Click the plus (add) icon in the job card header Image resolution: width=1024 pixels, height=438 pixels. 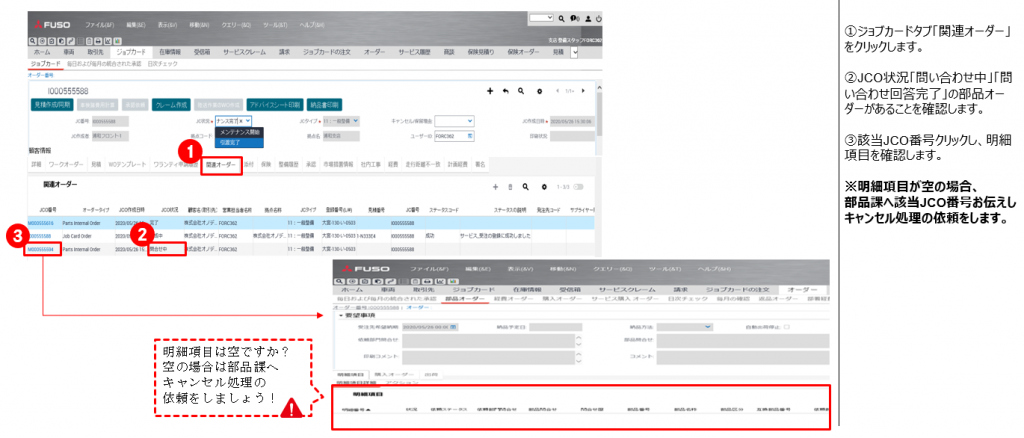(x=490, y=90)
